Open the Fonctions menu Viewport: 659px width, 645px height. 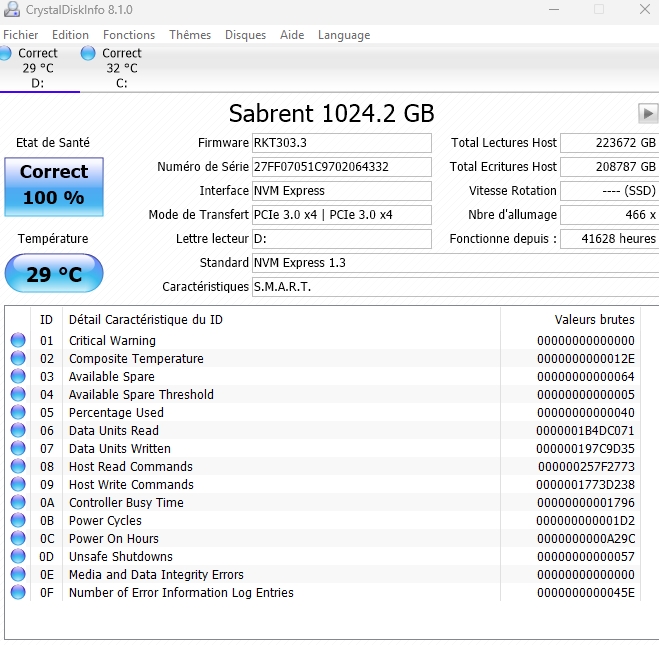tap(129, 35)
